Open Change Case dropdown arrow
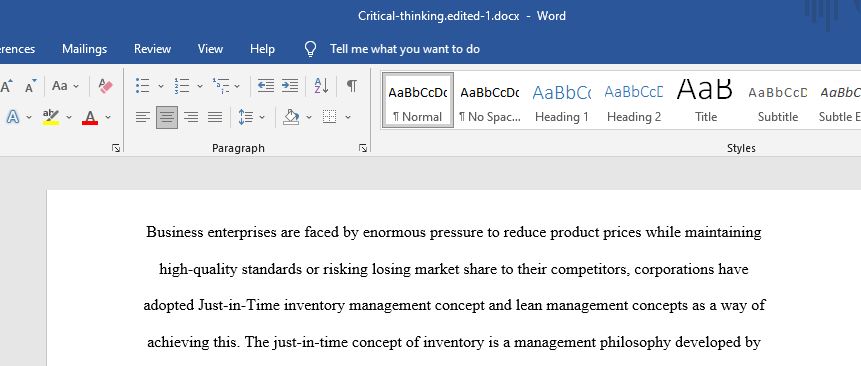Viewport: 861px width, 366px height. point(76,86)
